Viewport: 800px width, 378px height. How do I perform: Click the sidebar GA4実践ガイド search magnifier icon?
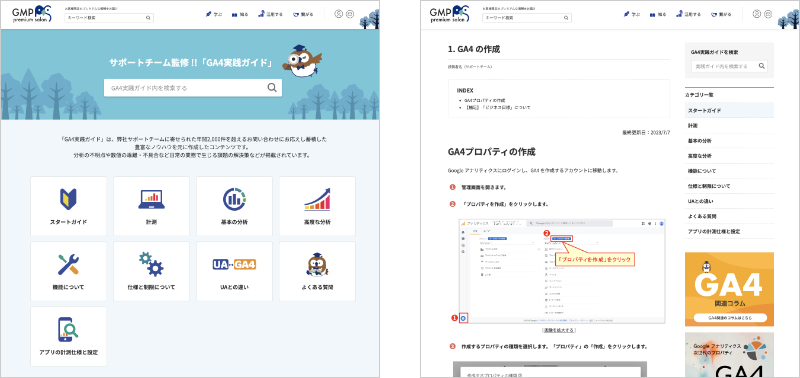(762, 66)
